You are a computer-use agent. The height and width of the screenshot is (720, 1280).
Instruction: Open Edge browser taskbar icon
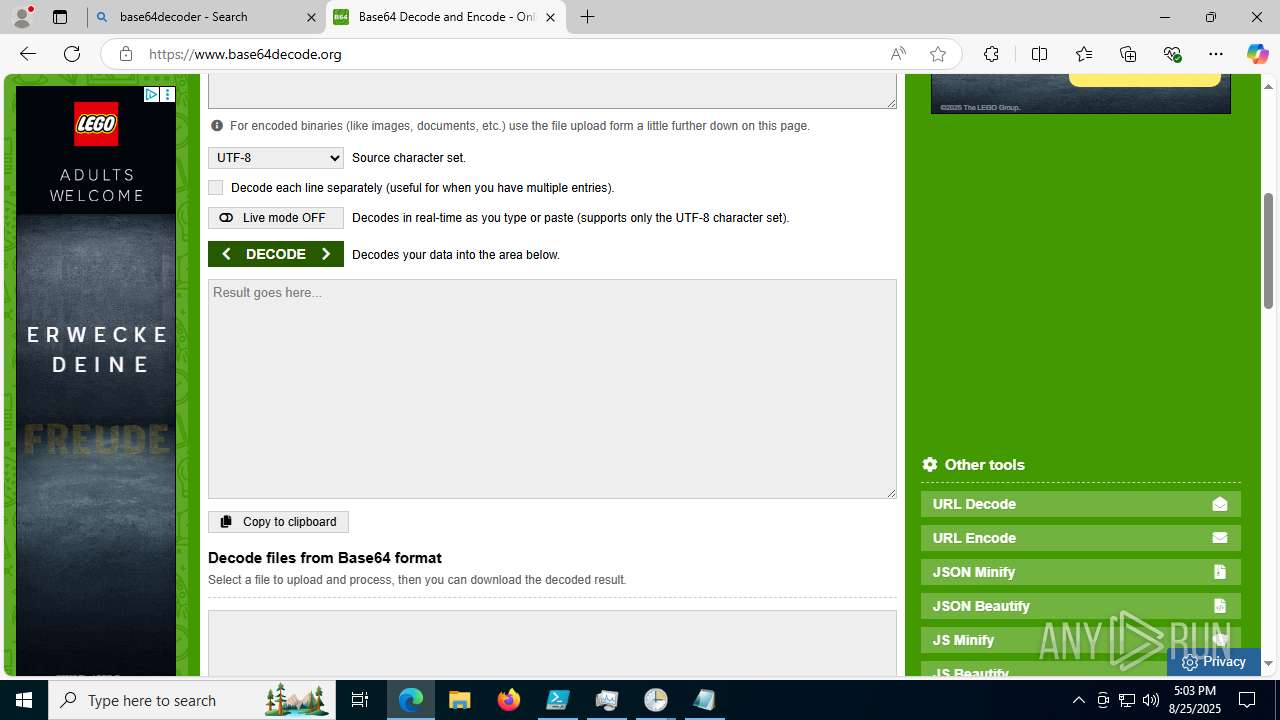coord(411,700)
